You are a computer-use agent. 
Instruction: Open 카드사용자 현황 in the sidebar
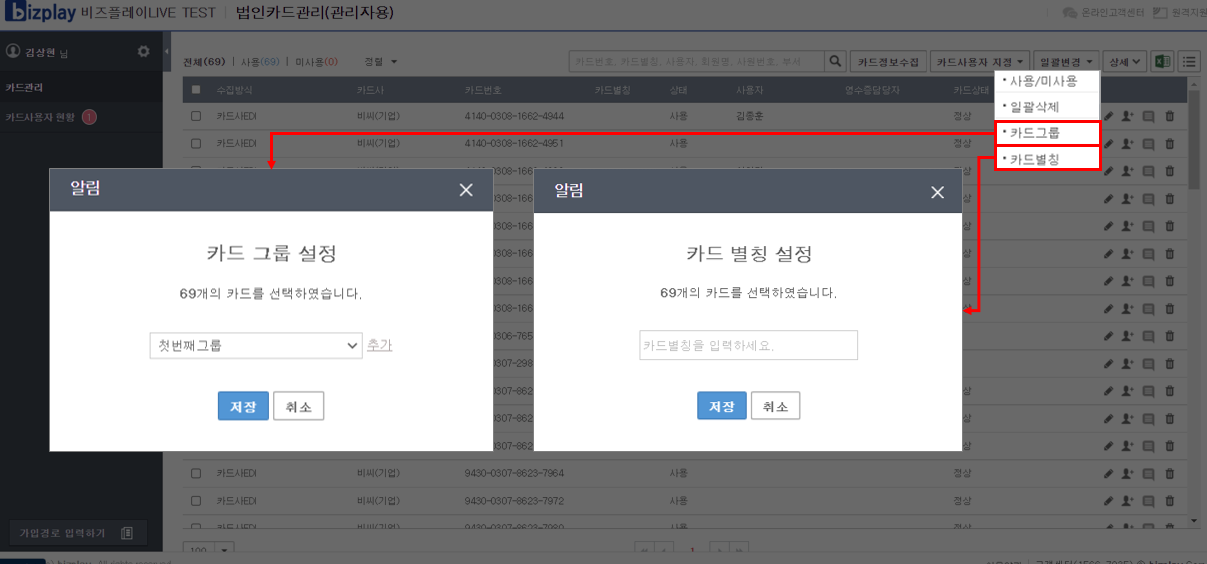point(80,118)
